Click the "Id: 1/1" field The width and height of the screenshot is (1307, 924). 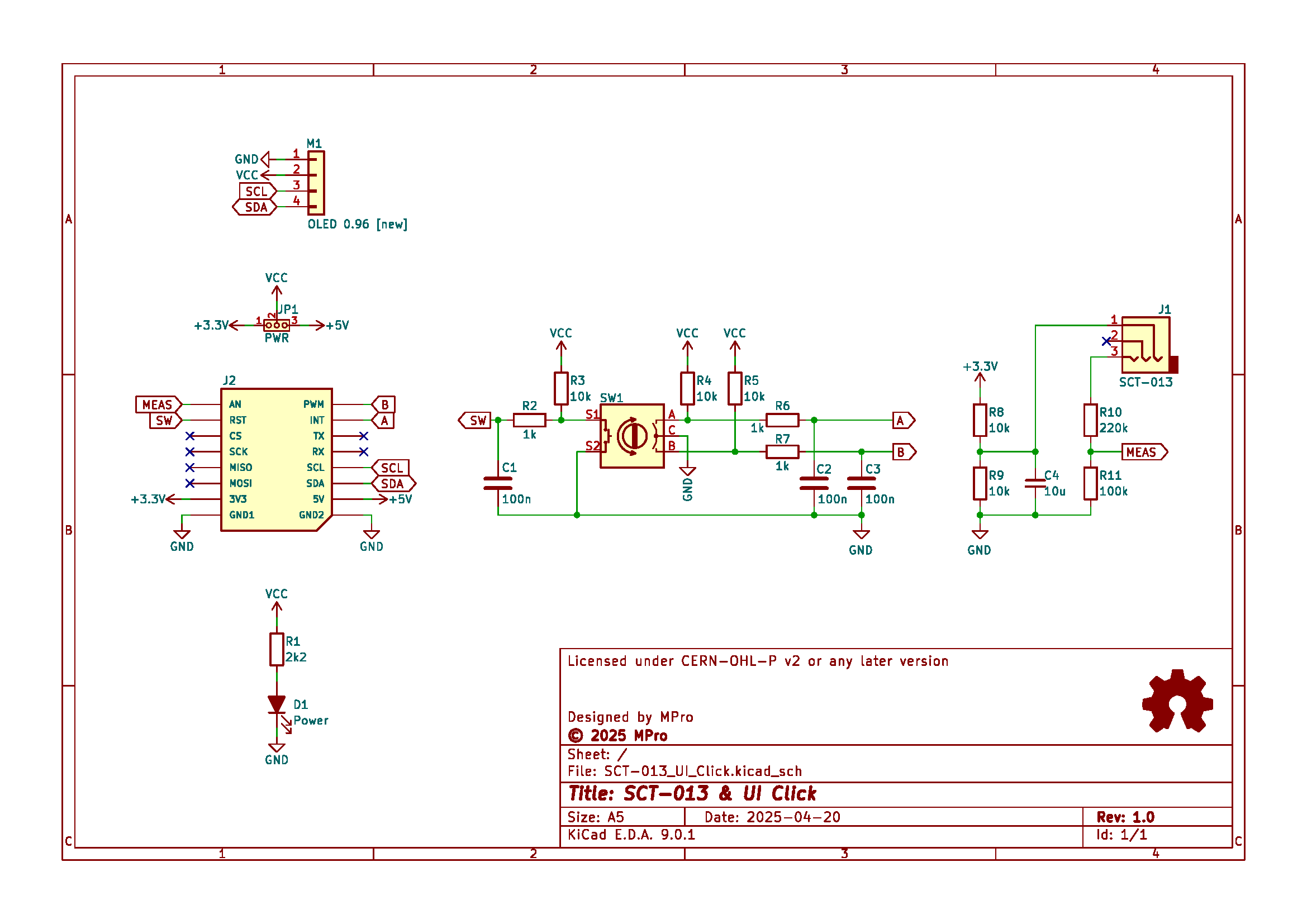click(x=1121, y=835)
